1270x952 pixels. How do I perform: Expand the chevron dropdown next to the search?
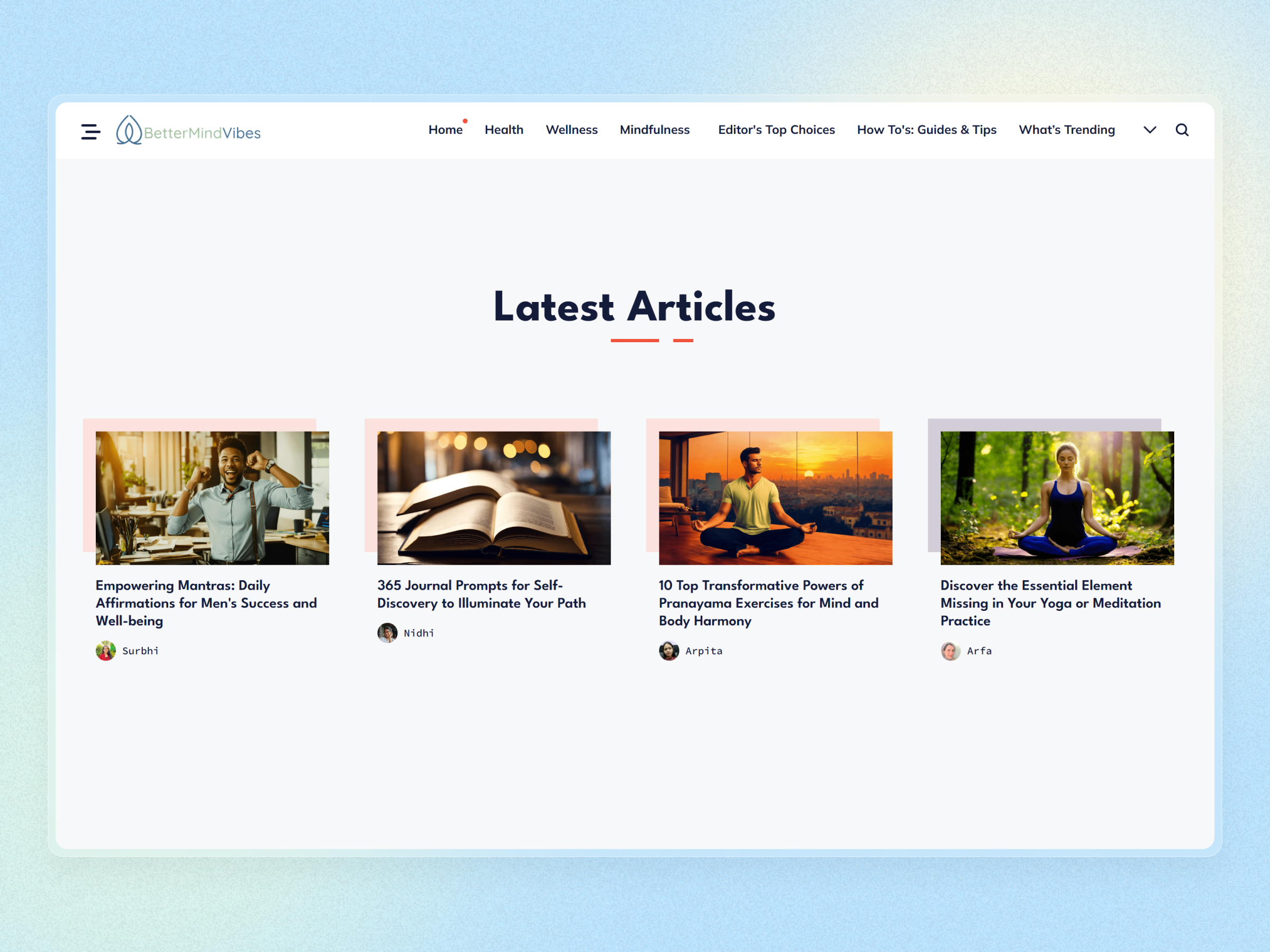(x=1149, y=130)
